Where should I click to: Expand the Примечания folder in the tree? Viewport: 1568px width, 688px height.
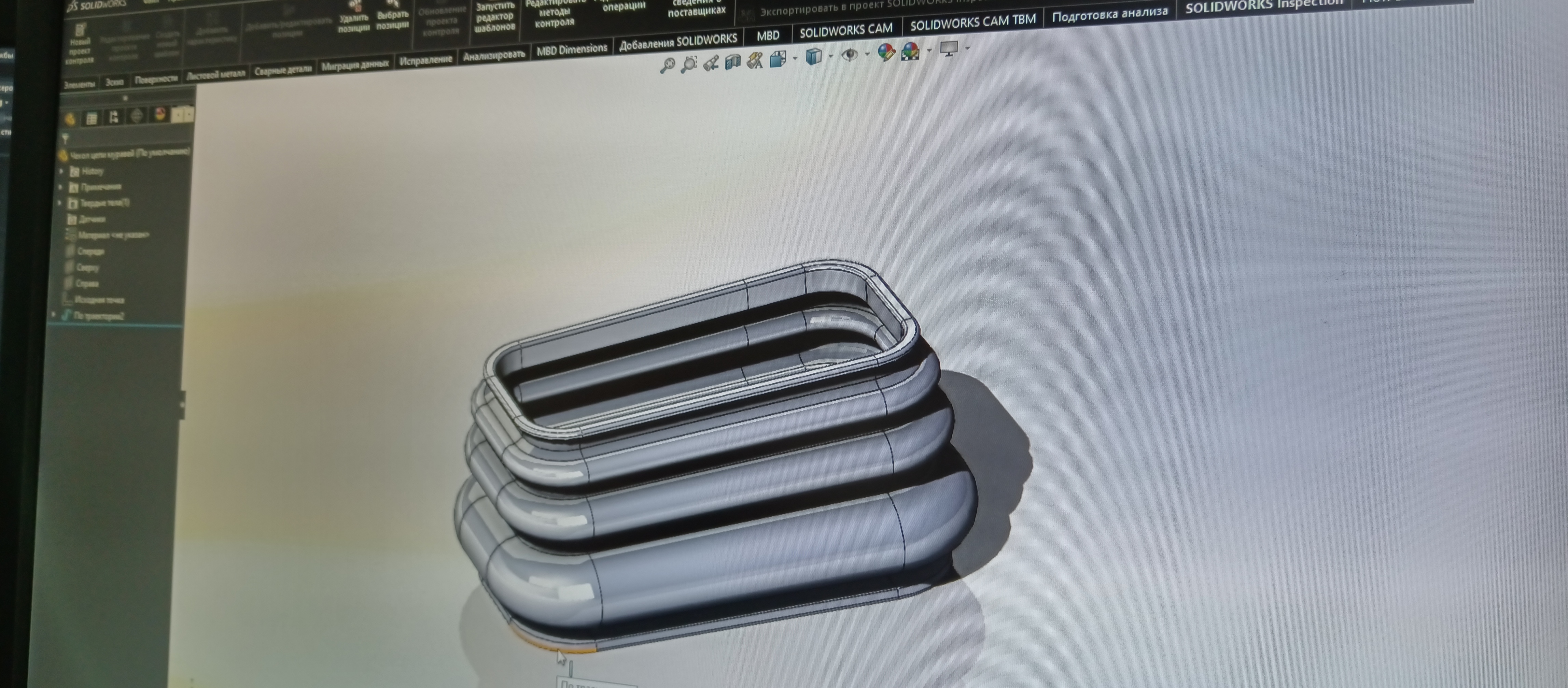pyautogui.click(x=61, y=187)
